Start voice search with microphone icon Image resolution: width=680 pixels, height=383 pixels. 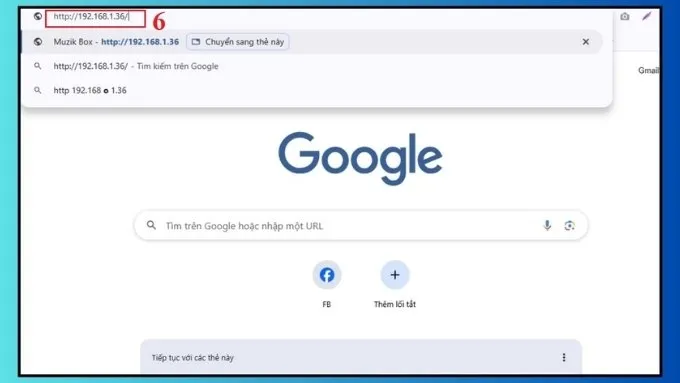tap(547, 226)
